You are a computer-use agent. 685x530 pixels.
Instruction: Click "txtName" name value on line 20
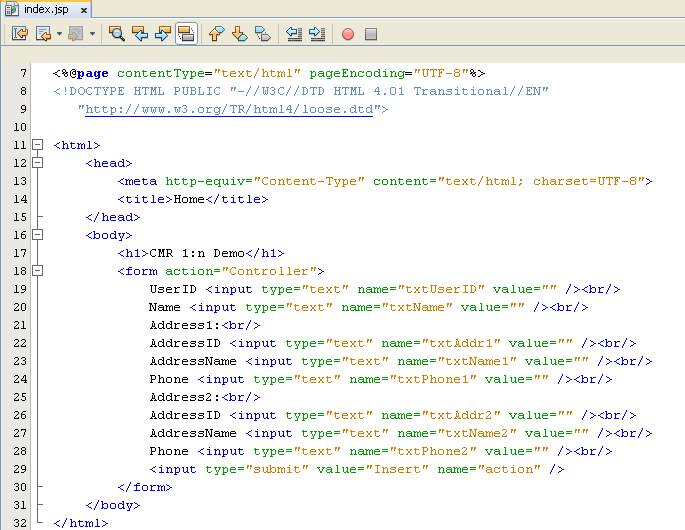(x=417, y=307)
